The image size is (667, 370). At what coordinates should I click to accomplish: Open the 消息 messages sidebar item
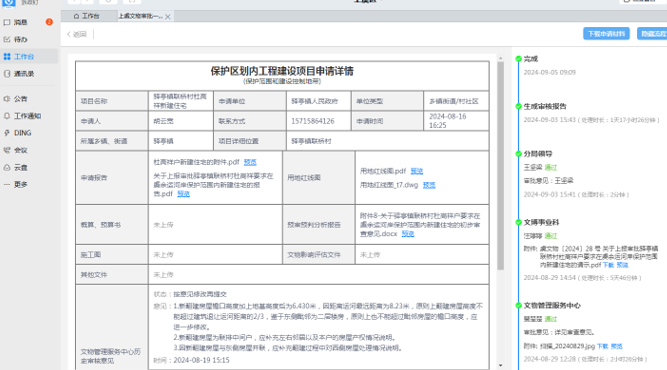[x=20, y=22]
